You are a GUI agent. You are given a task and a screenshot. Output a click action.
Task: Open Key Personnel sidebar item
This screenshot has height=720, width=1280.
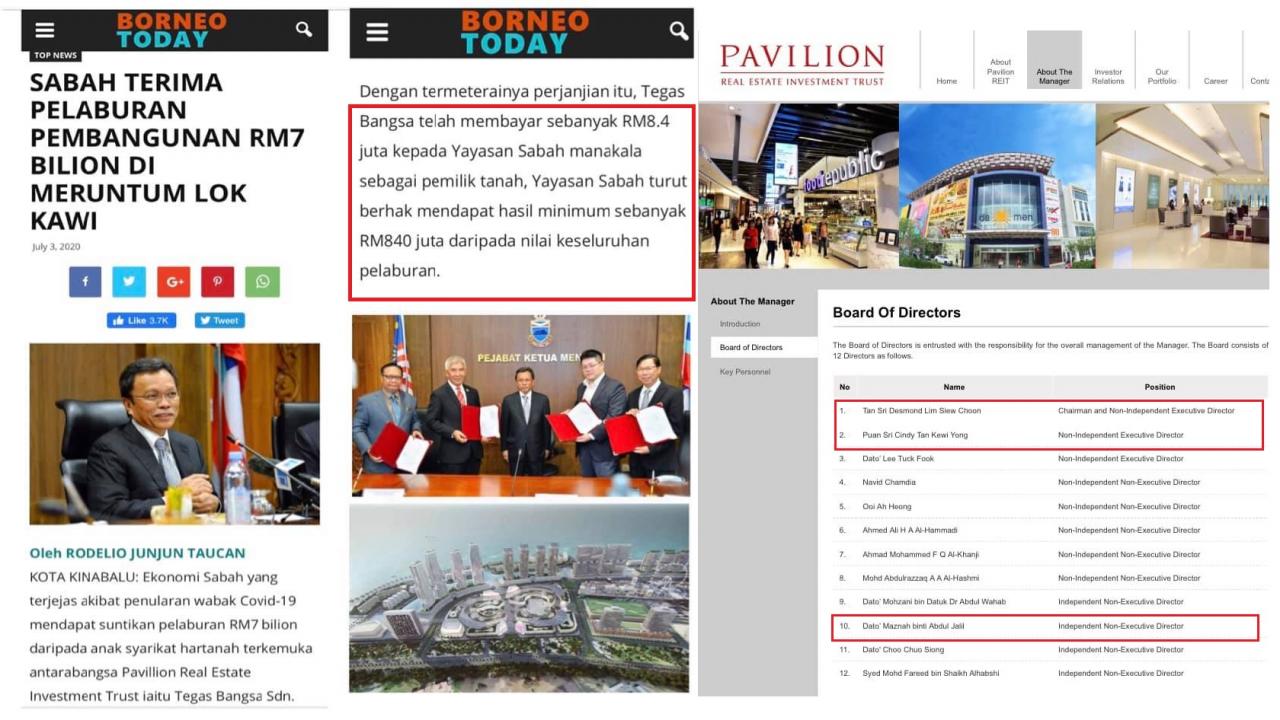pyautogui.click(x=745, y=372)
